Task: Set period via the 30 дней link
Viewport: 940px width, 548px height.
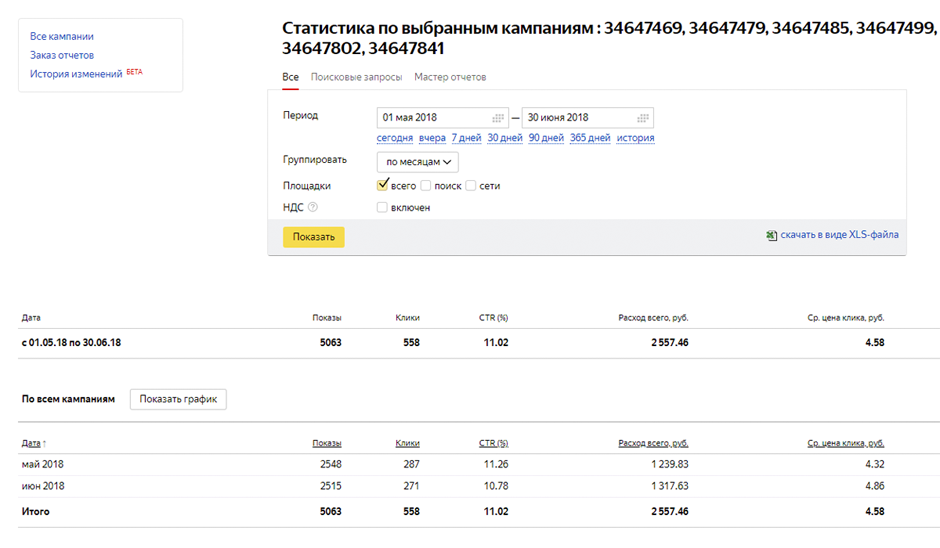Action: point(505,138)
